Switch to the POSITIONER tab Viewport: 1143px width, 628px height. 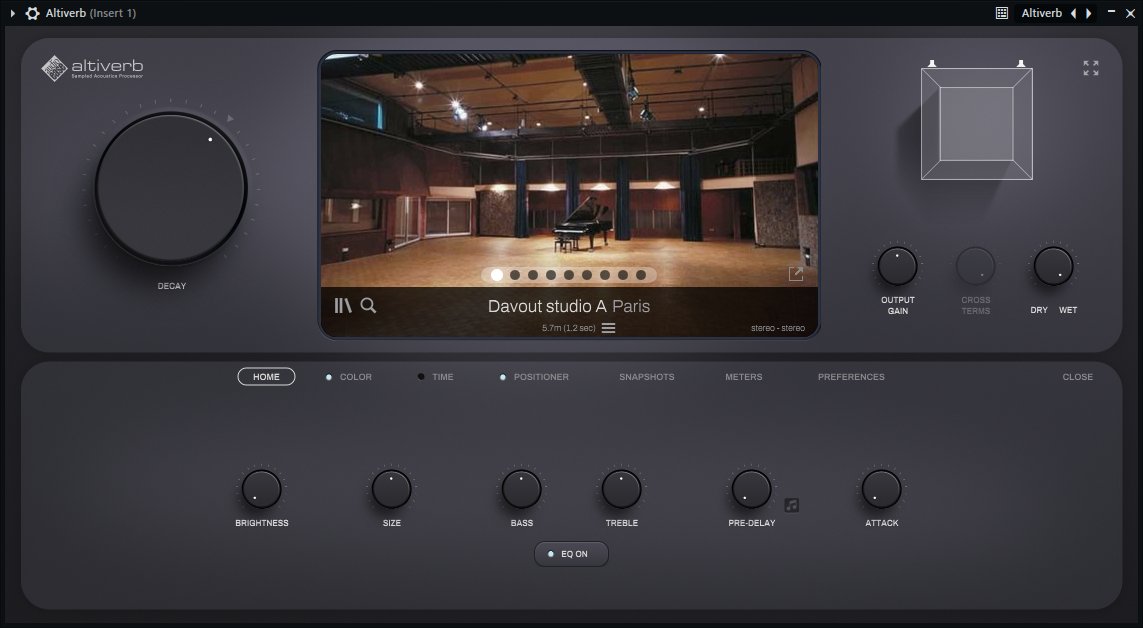coord(541,377)
